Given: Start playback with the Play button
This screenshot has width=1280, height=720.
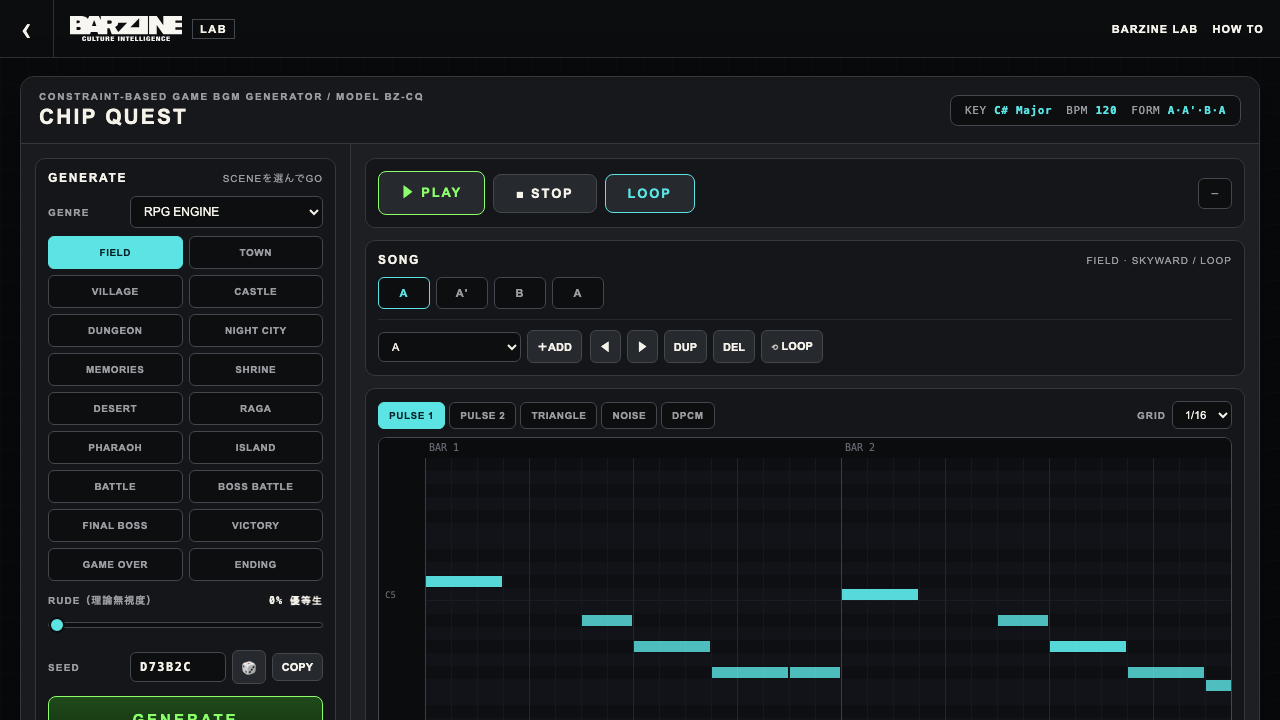Looking at the screenshot, I should 431,193.
